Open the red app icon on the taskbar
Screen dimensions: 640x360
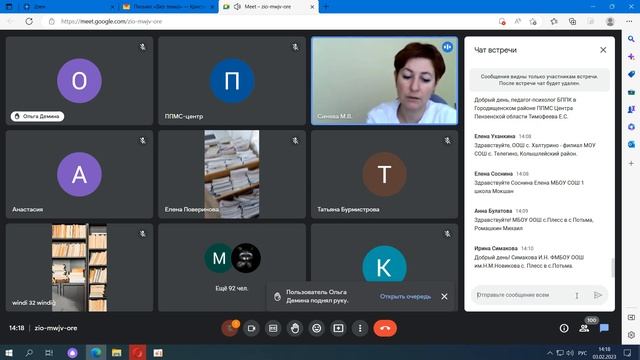tap(138, 353)
